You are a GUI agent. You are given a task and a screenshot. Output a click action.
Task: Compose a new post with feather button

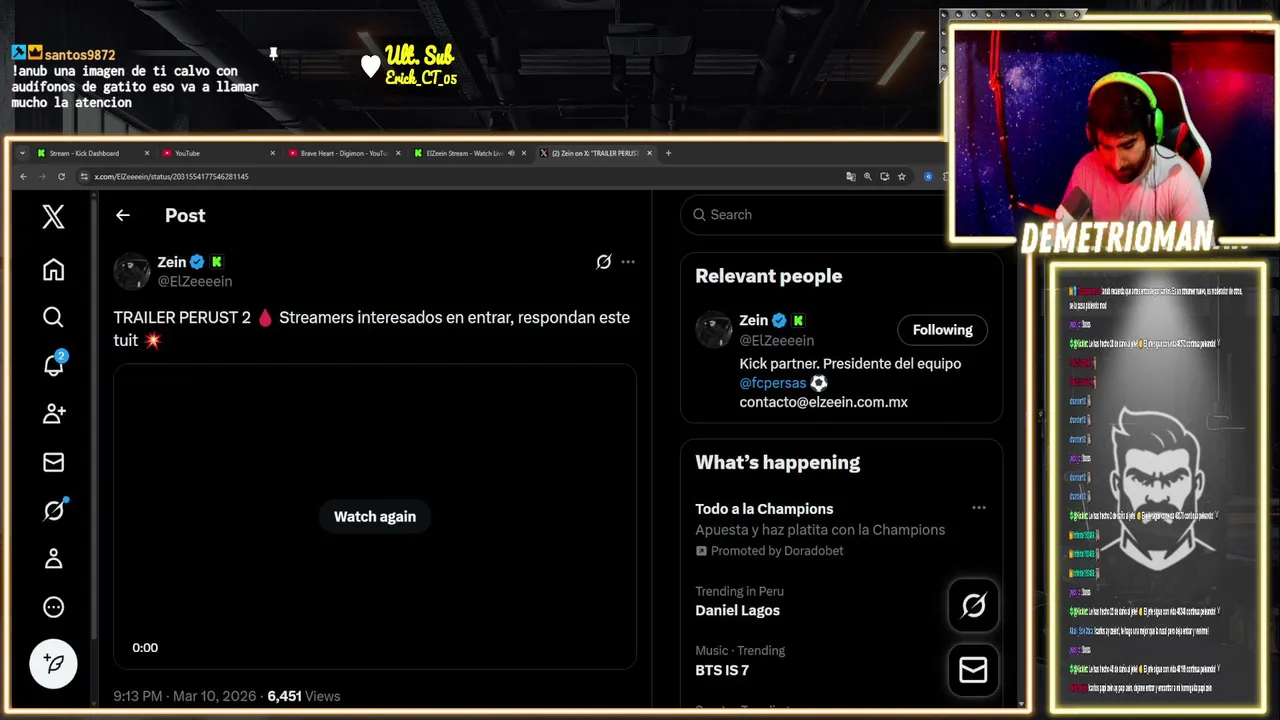[53, 663]
